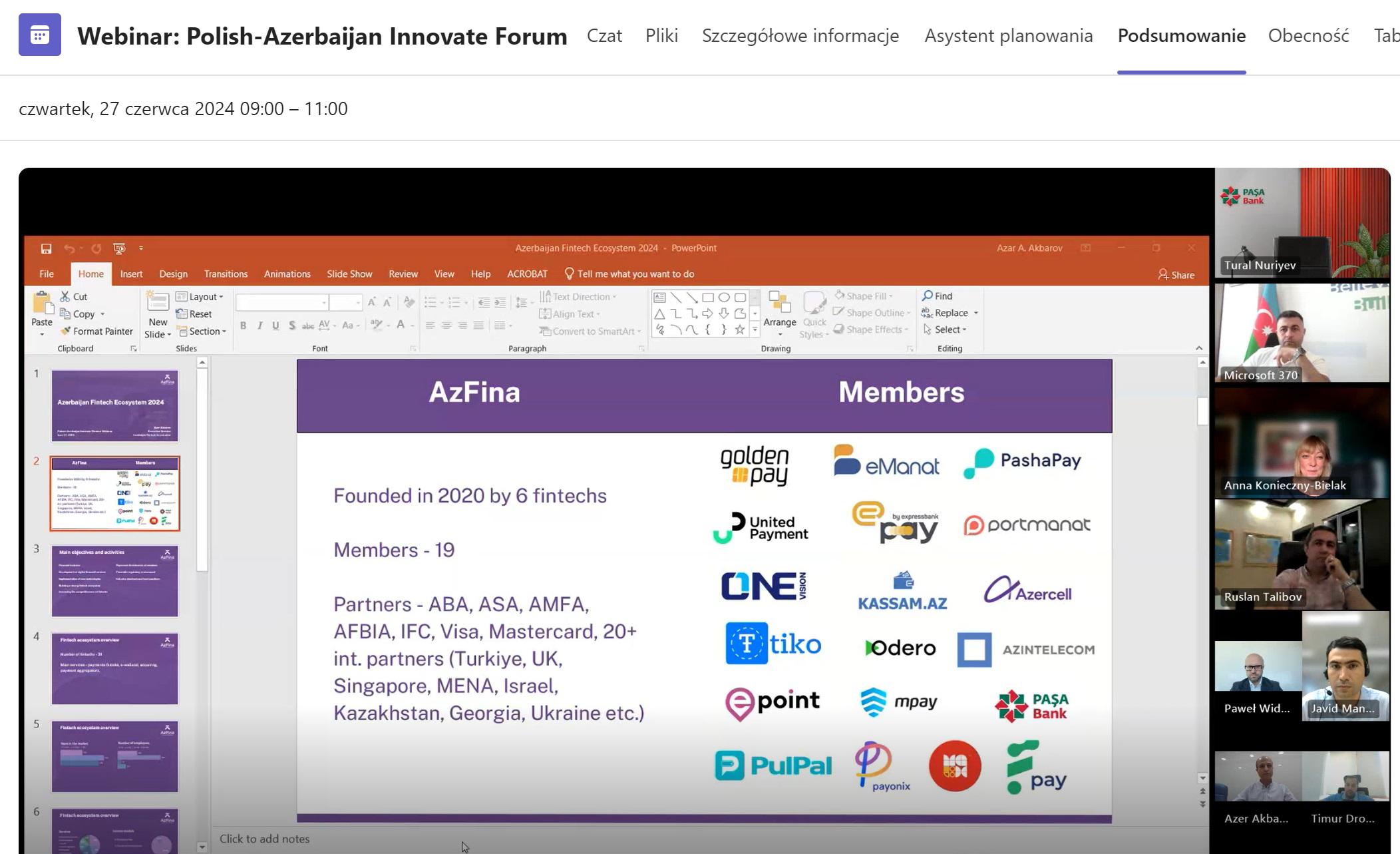Toggle Bold text formatting
The height and width of the screenshot is (854, 1400).
244,325
